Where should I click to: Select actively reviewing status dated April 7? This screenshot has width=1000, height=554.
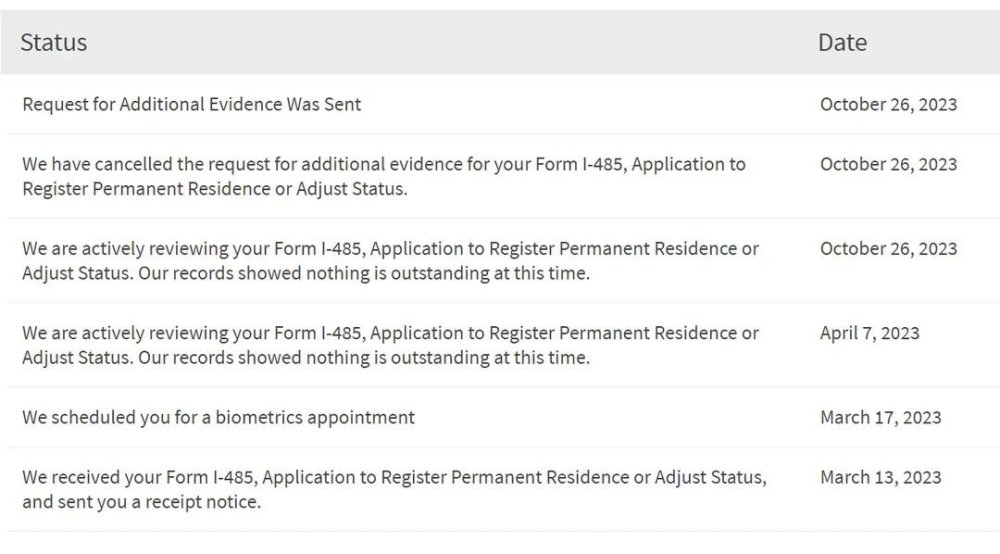pyautogui.click(x=390, y=345)
